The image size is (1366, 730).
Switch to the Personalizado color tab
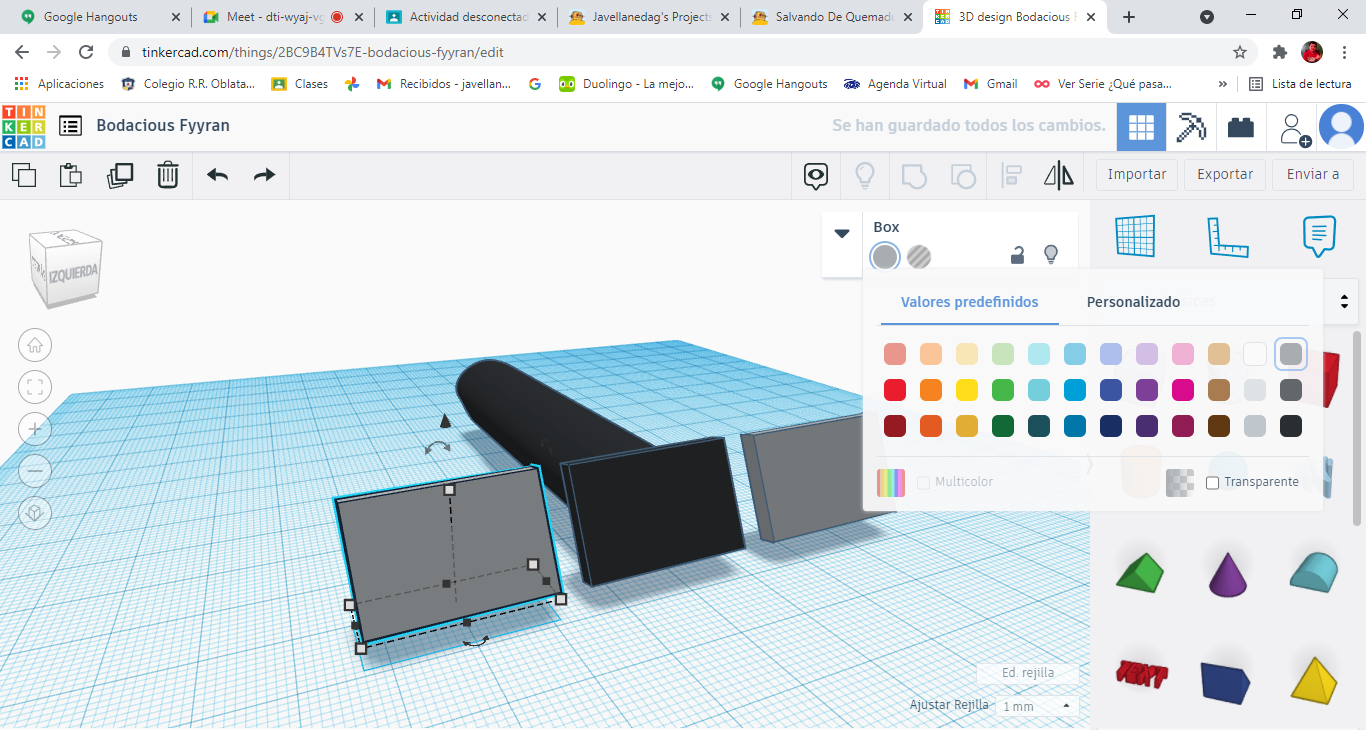tap(1133, 302)
